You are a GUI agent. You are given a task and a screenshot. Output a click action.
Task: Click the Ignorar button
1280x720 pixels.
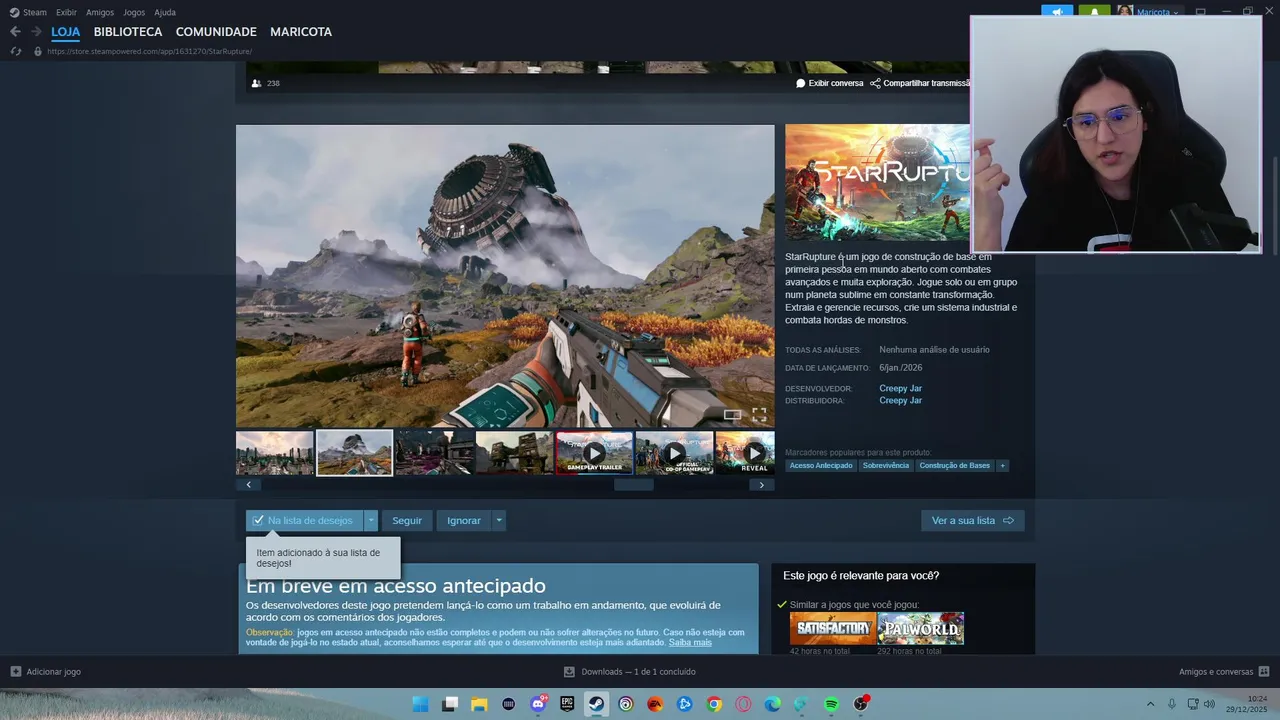click(x=464, y=520)
